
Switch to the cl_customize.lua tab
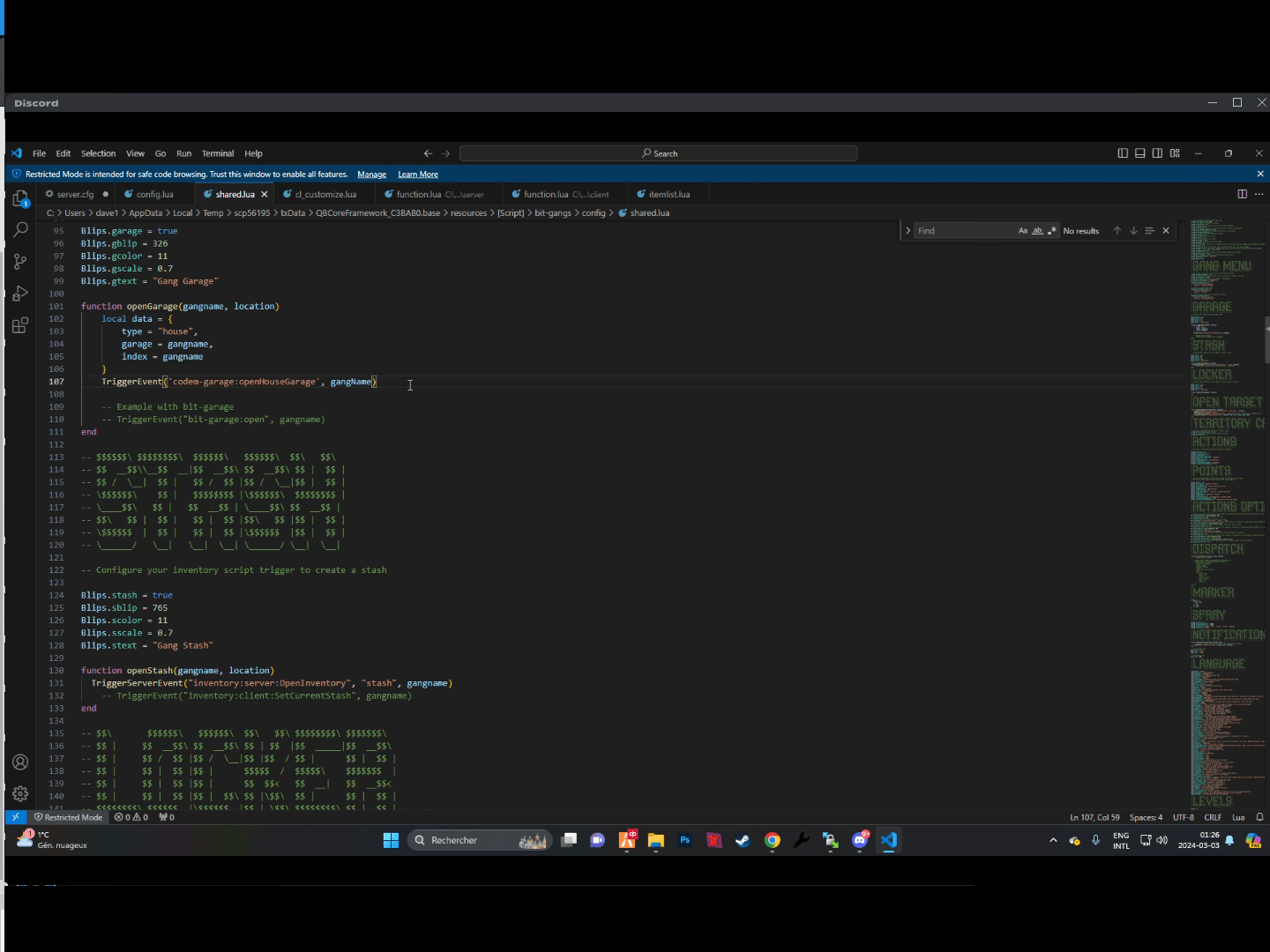(325, 194)
